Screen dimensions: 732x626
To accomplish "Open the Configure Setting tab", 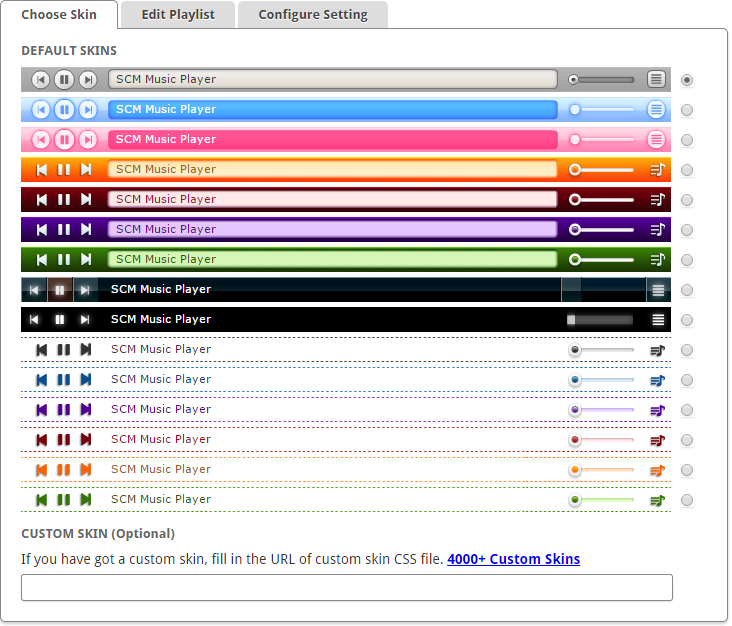I will point(313,14).
